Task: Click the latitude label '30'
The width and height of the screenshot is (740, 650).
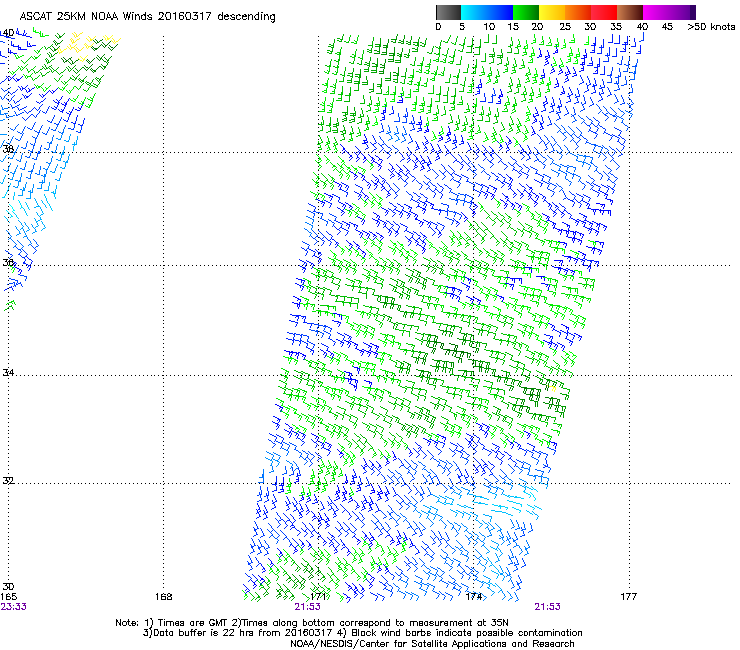Action: (x=8, y=587)
